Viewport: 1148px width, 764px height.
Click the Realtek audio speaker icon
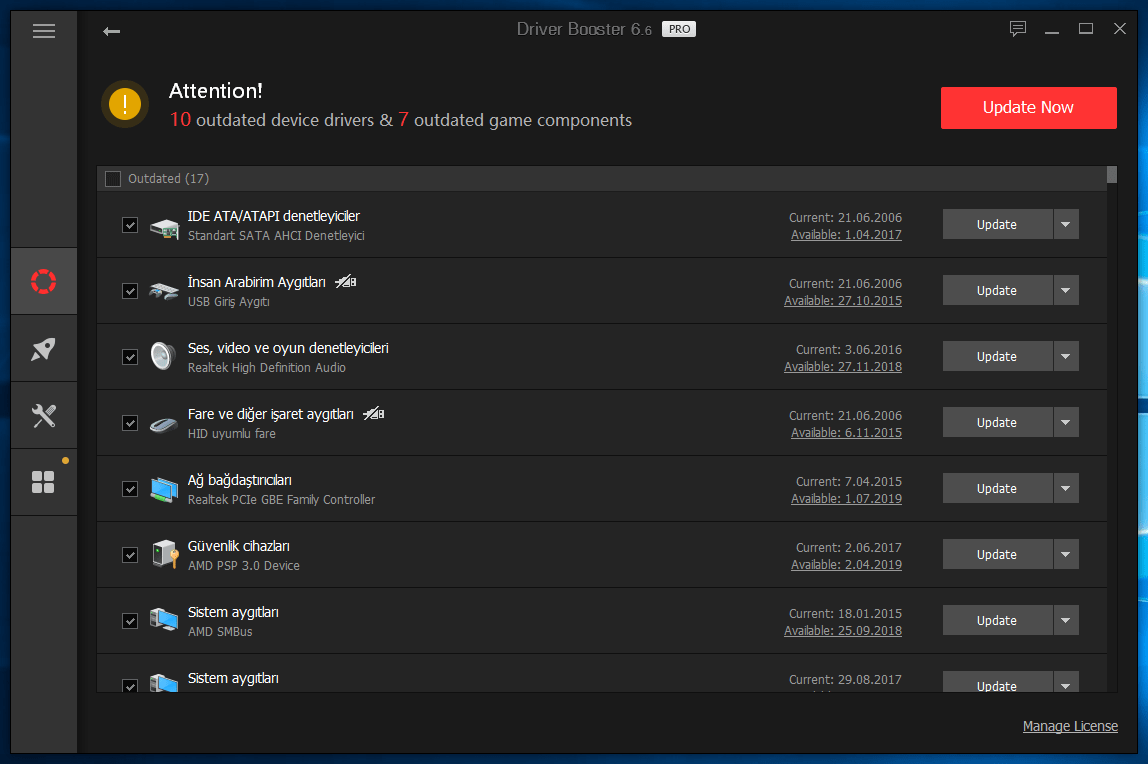pyautogui.click(x=163, y=356)
